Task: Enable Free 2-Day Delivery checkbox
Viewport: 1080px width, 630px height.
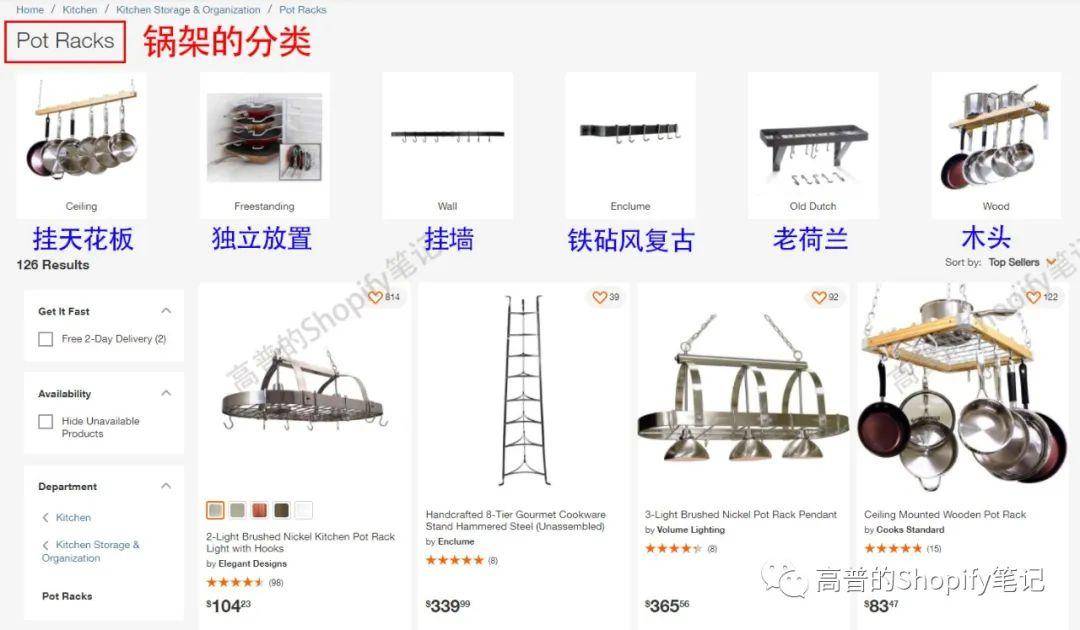Action: [45, 339]
